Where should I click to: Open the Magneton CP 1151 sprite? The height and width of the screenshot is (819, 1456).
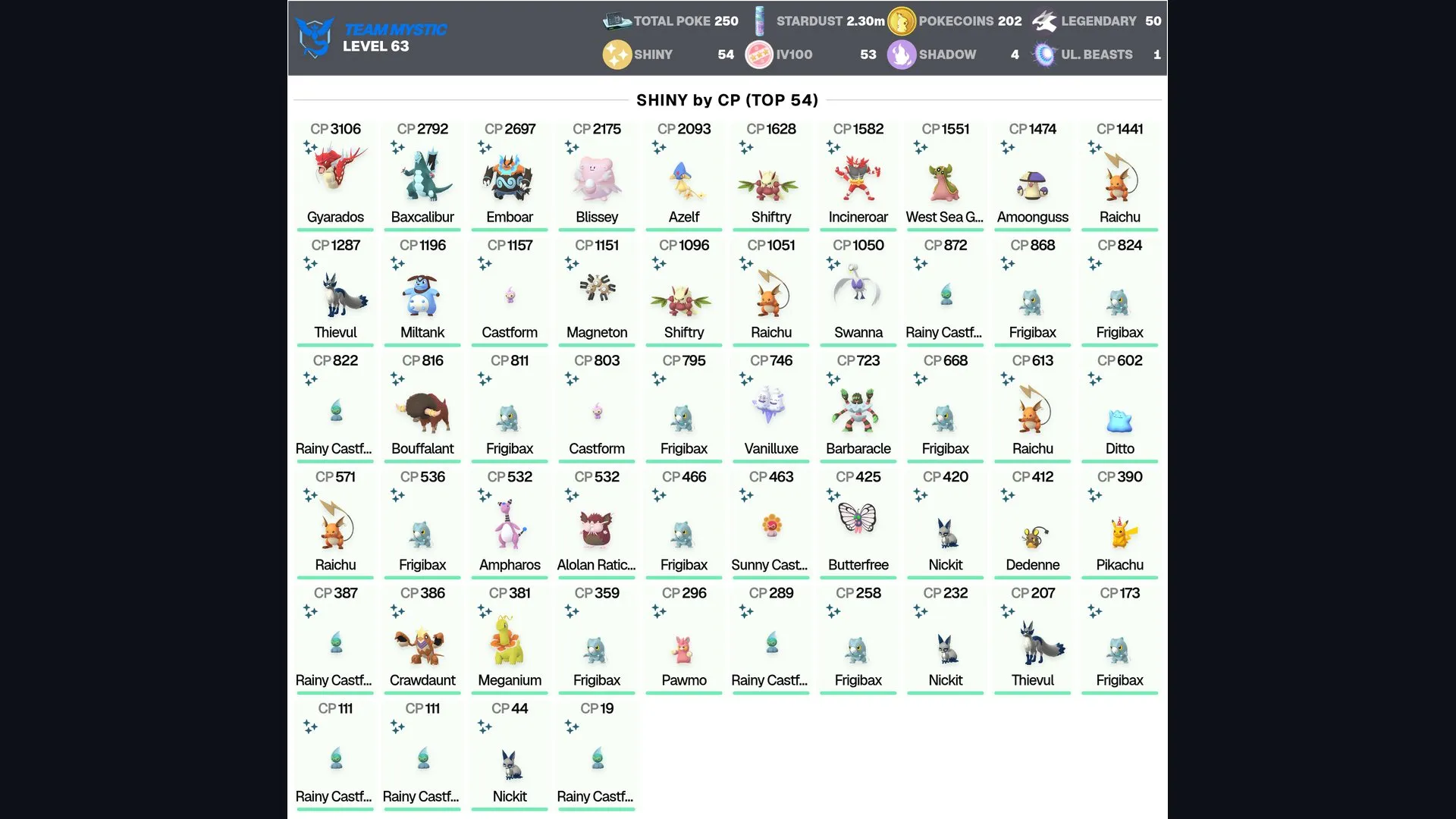[x=598, y=287]
